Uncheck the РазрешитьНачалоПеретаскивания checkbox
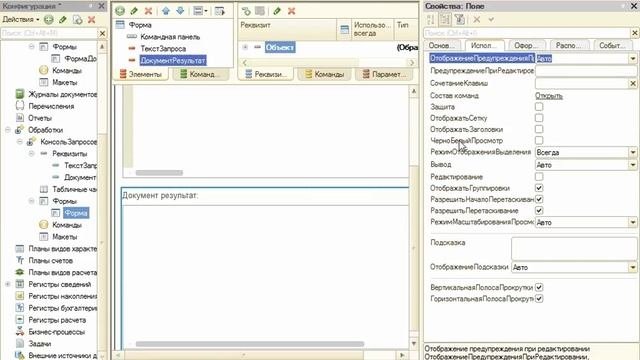 [539, 199]
